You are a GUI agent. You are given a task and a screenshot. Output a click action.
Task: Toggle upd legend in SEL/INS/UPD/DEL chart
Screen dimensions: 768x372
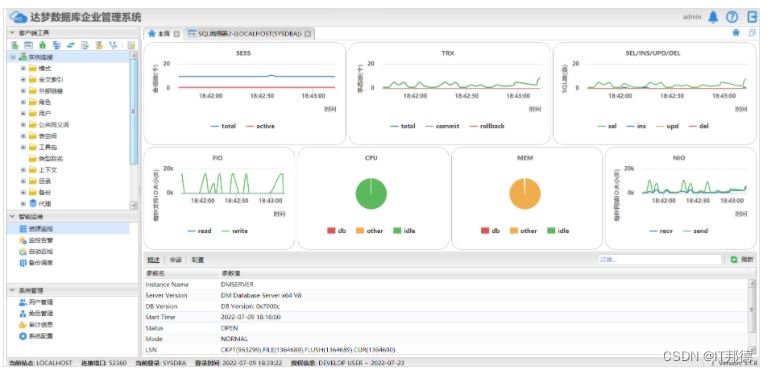point(667,126)
